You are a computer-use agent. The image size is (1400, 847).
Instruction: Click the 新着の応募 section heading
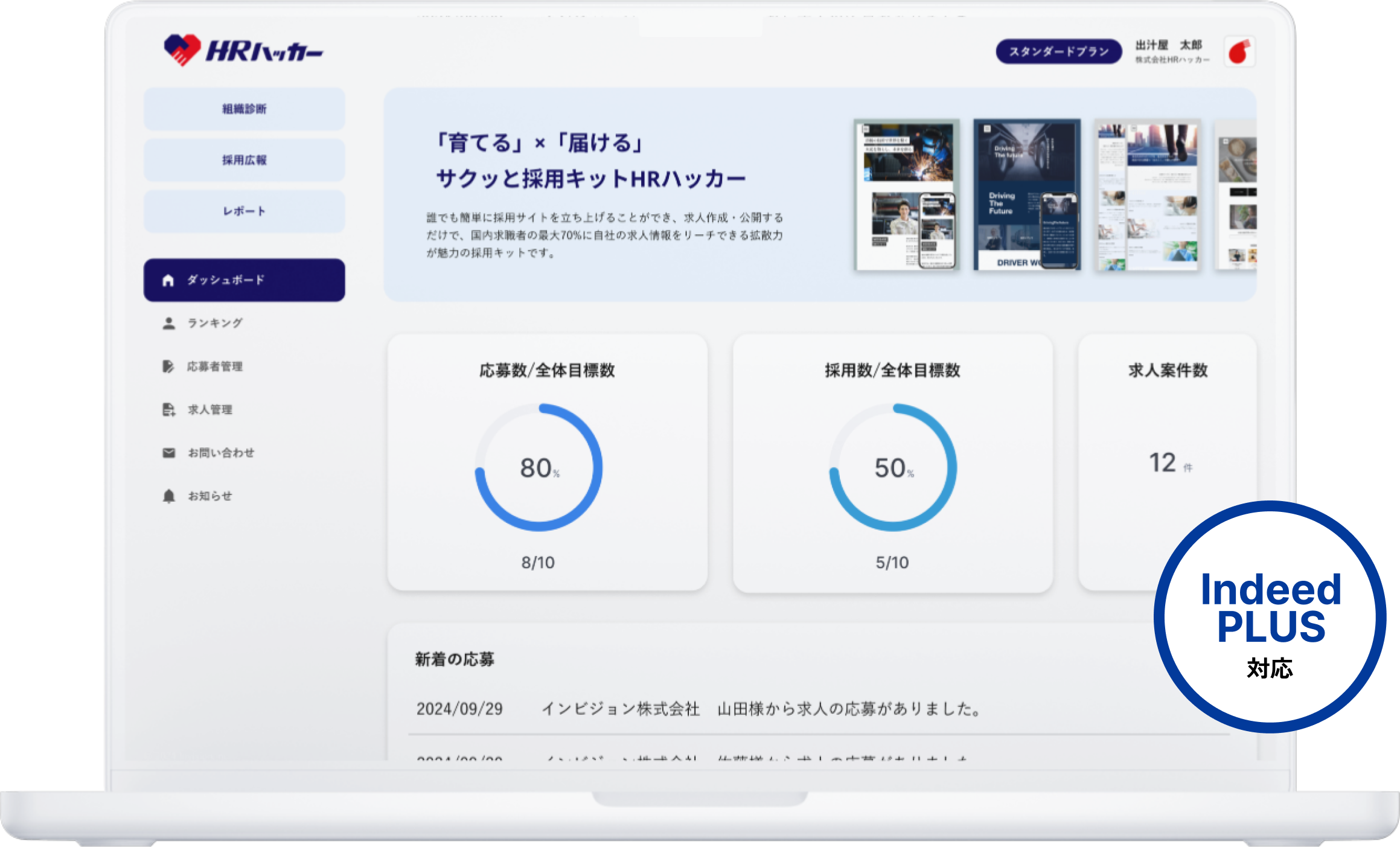(x=455, y=659)
